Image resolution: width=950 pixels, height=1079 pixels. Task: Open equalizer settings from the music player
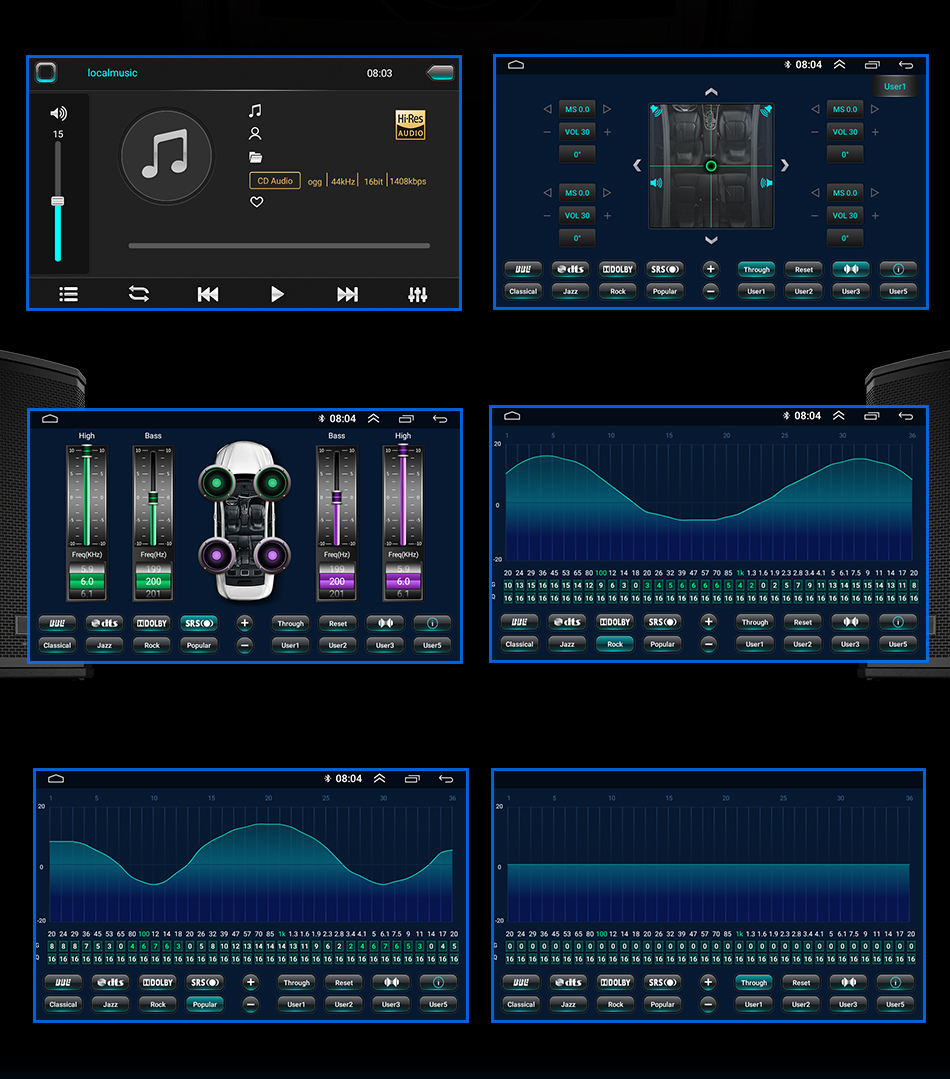(418, 294)
